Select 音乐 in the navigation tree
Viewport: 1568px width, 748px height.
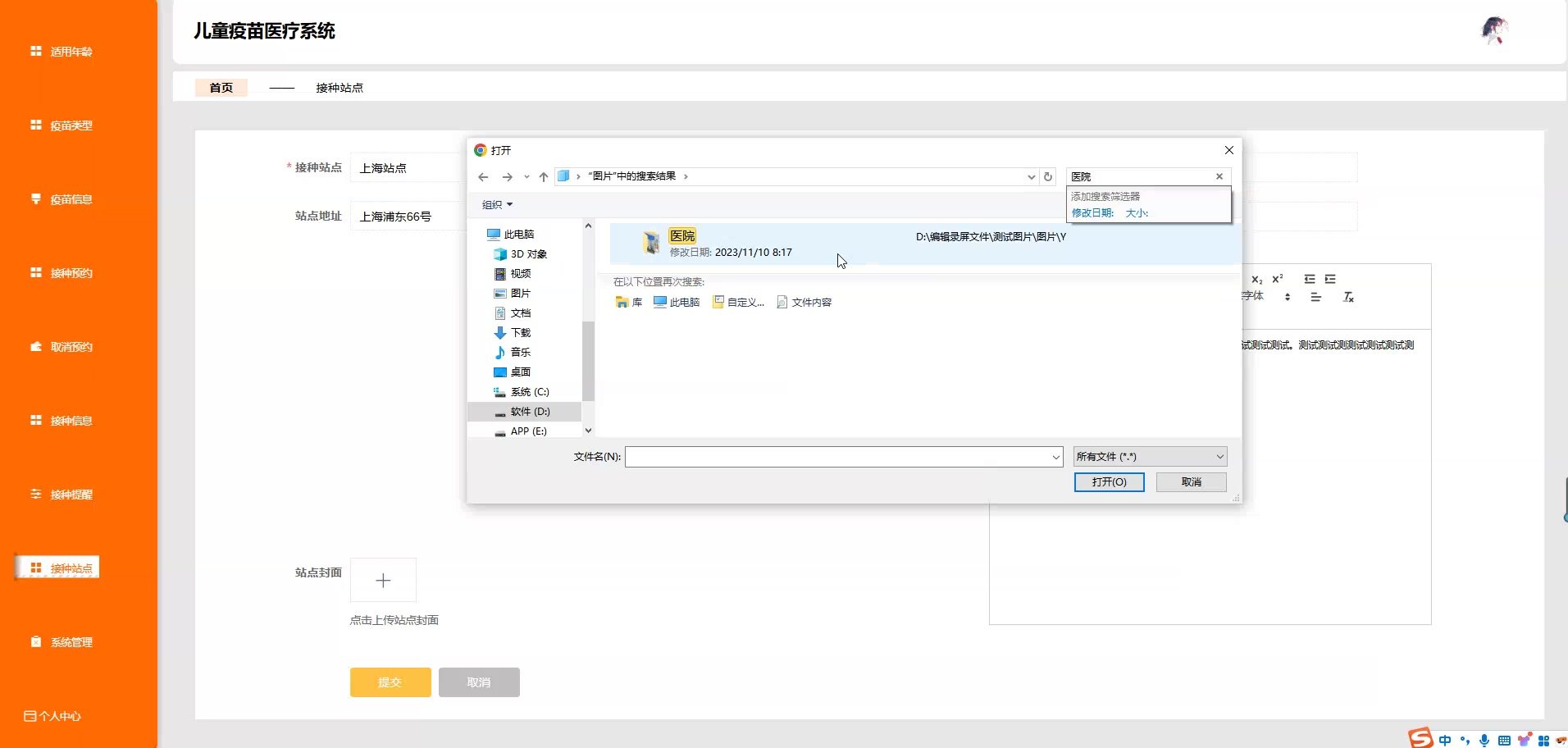pyautogui.click(x=513, y=353)
